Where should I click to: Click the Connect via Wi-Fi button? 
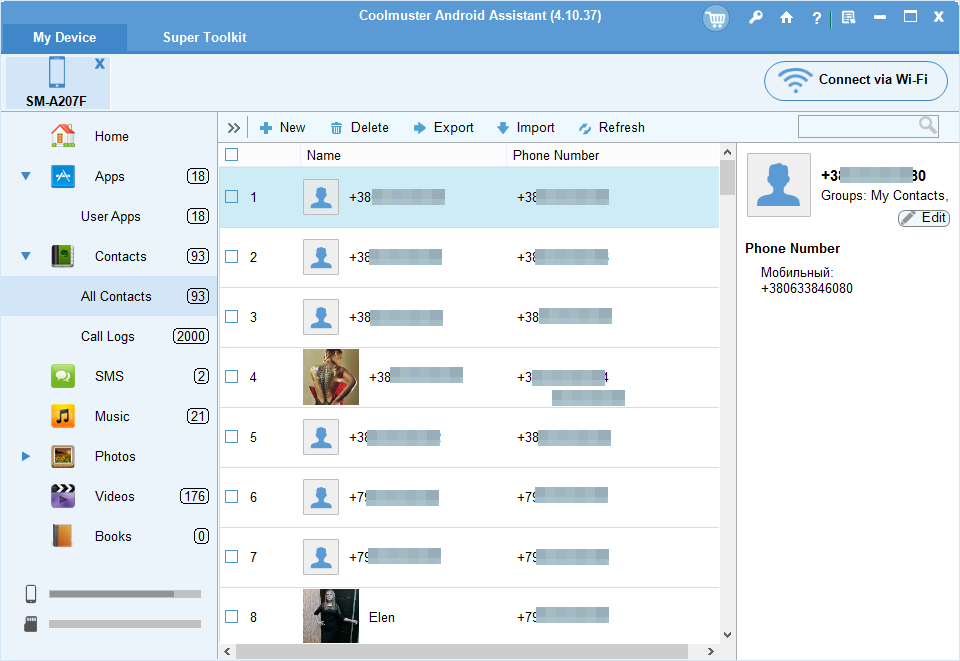(x=855, y=80)
